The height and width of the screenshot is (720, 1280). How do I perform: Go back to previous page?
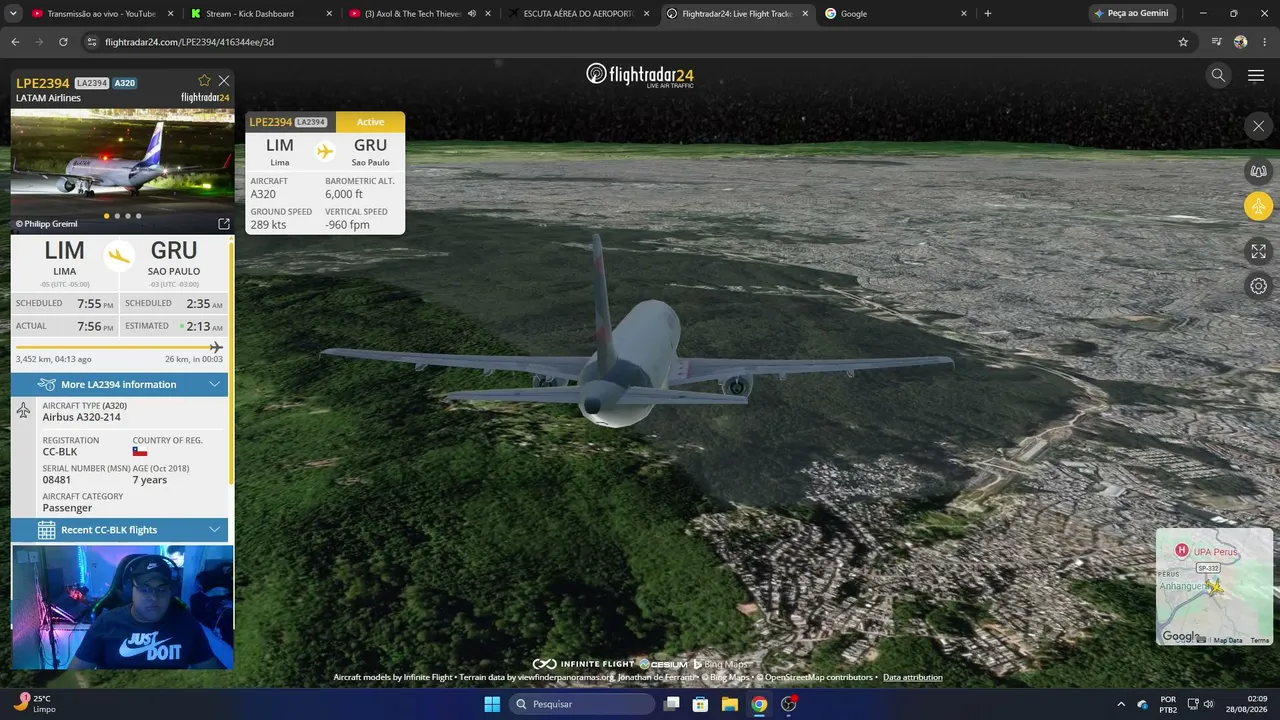point(15,42)
